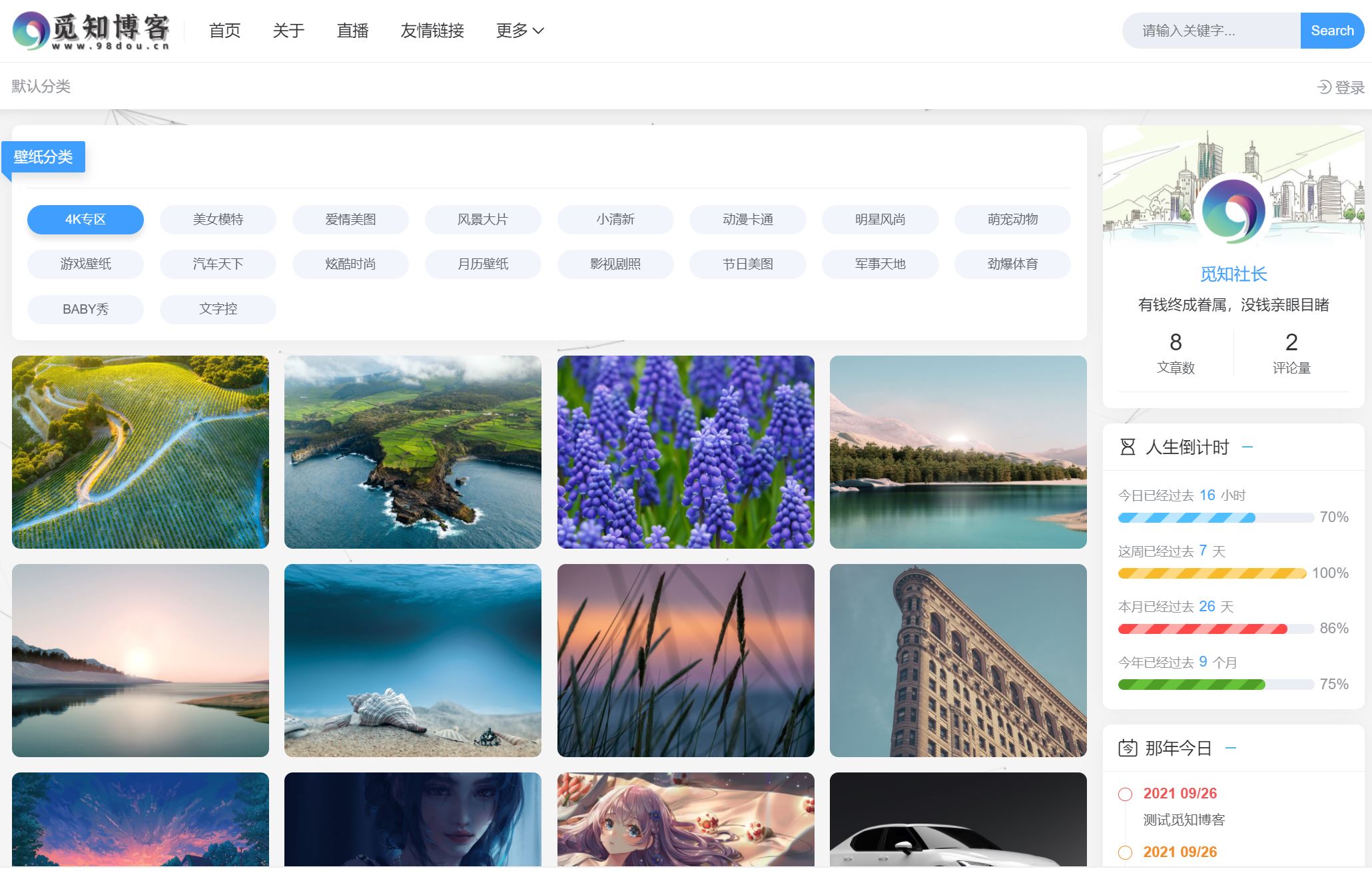This screenshot has height=873, width=1372.
Task: Collapse the 人生倒计时 panel with the minus
Action: [1247, 447]
